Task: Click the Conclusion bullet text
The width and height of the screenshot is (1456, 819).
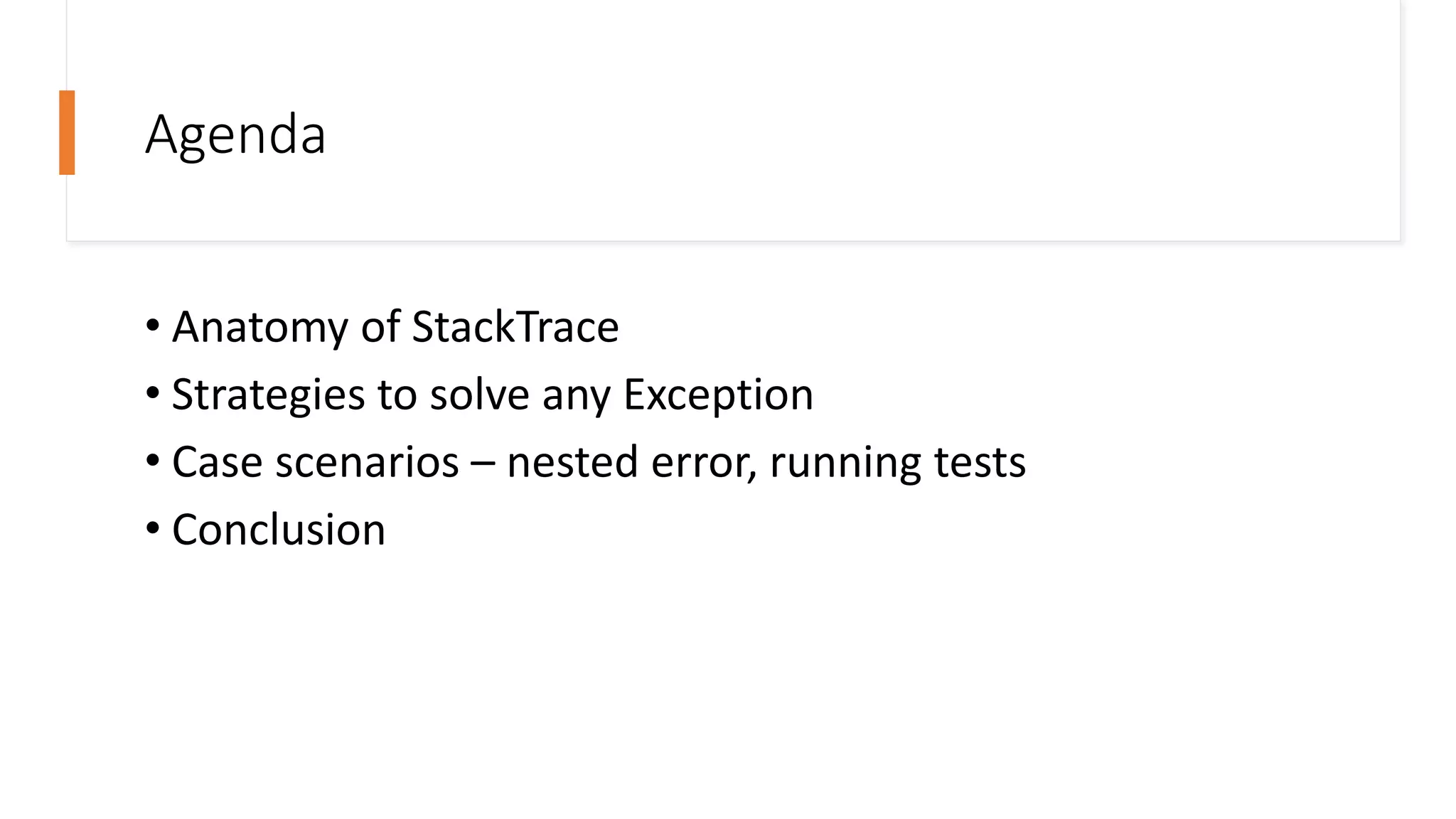Action: (x=279, y=530)
